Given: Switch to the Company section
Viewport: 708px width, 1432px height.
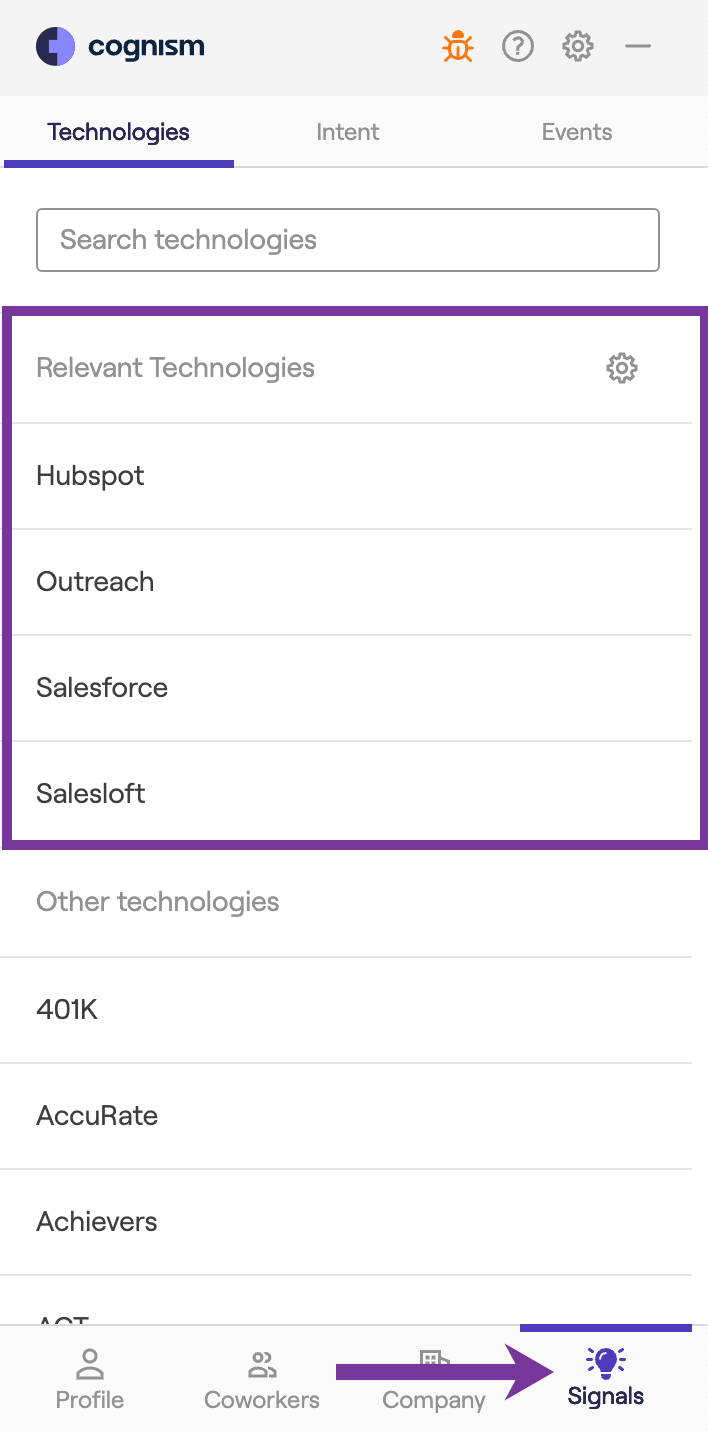Looking at the screenshot, I should [433, 1381].
